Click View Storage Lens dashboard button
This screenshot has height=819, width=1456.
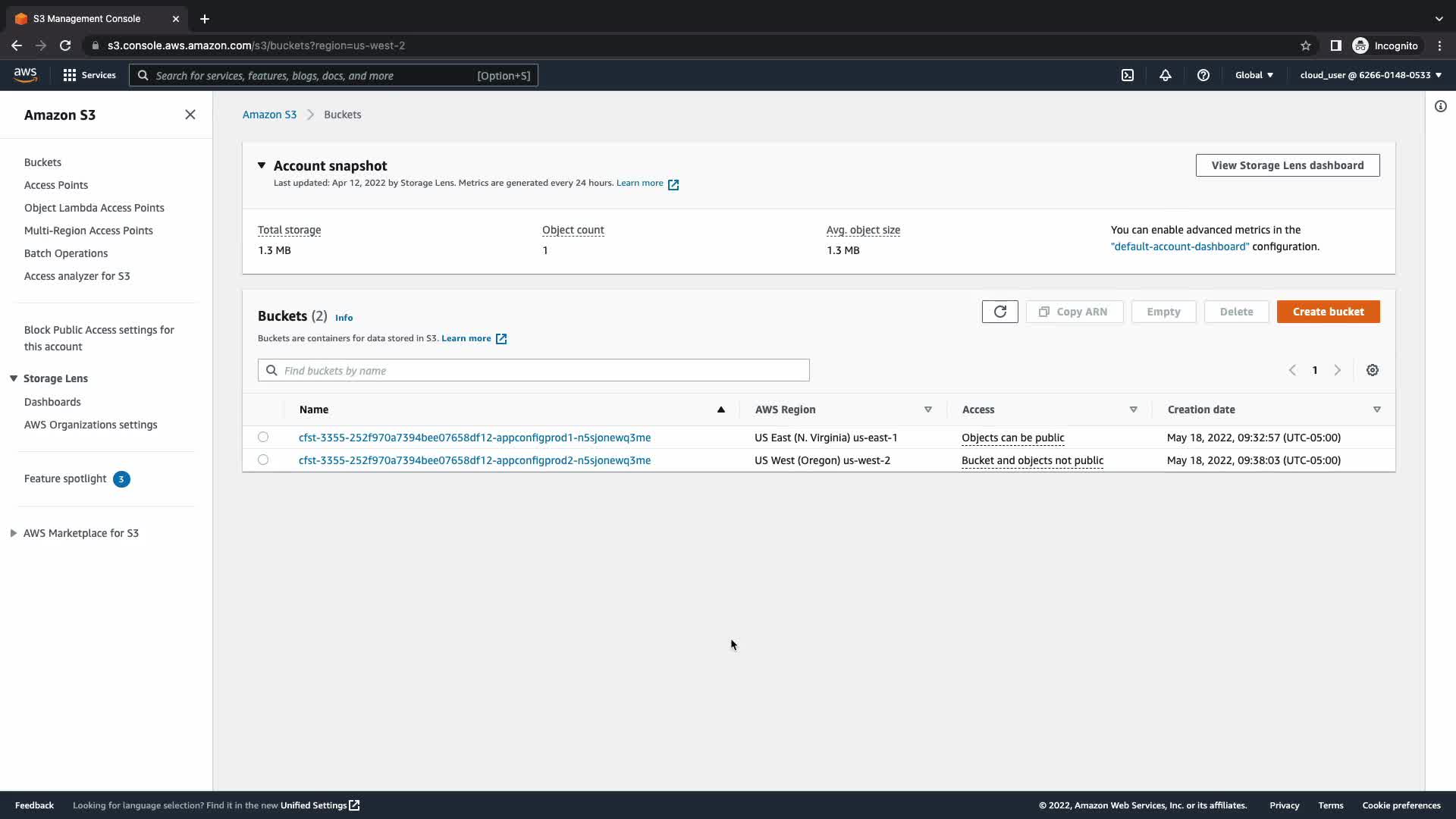point(1287,165)
